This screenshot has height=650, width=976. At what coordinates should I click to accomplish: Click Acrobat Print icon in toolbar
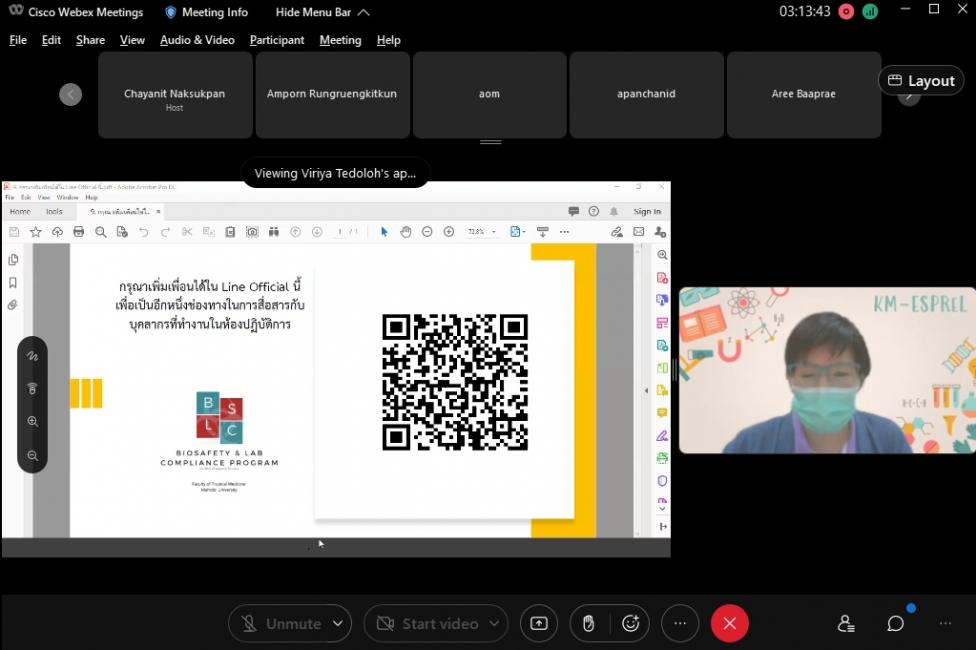[78, 232]
